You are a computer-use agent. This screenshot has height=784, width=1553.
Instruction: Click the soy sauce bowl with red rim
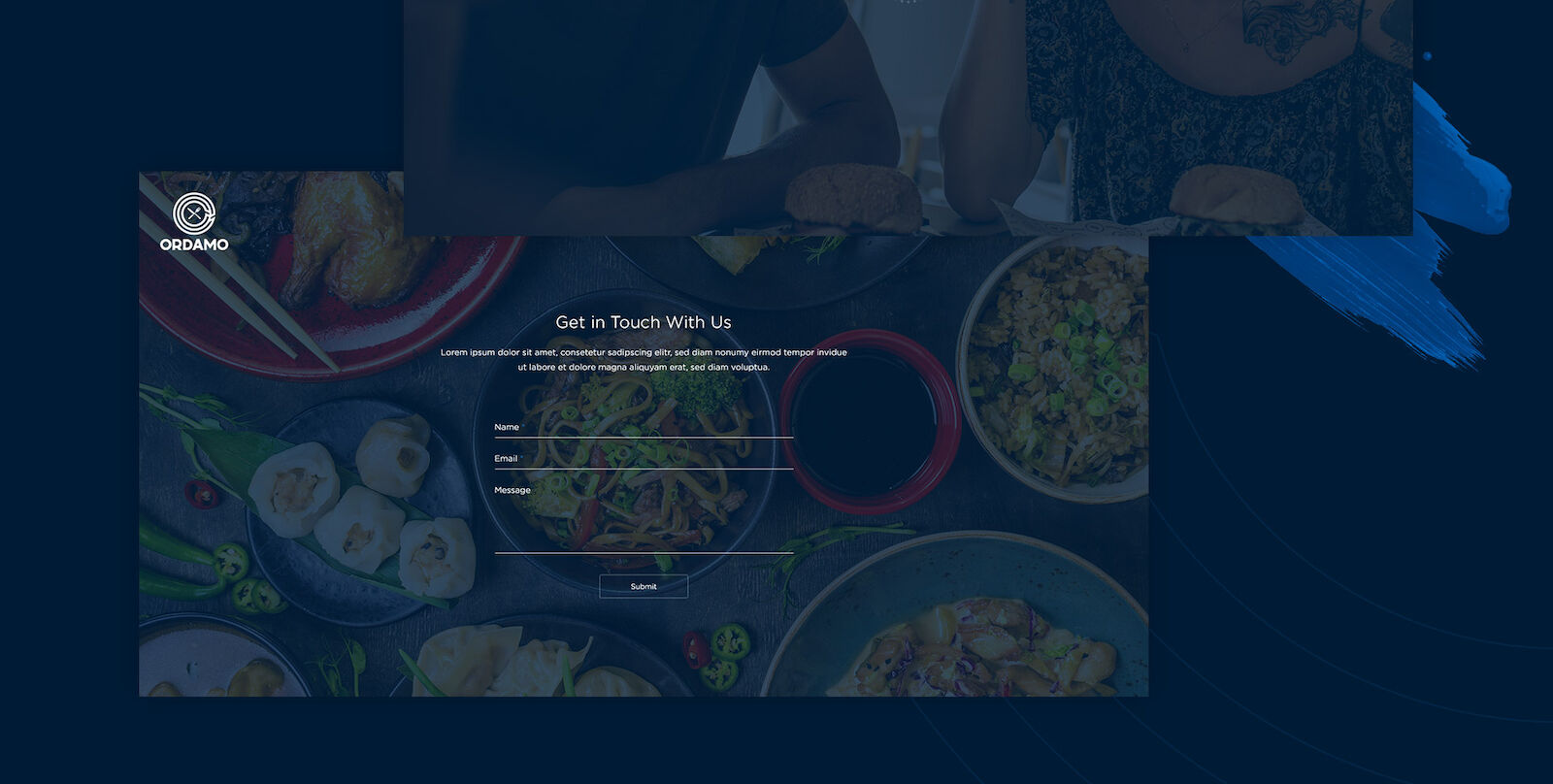click(870, 421)
